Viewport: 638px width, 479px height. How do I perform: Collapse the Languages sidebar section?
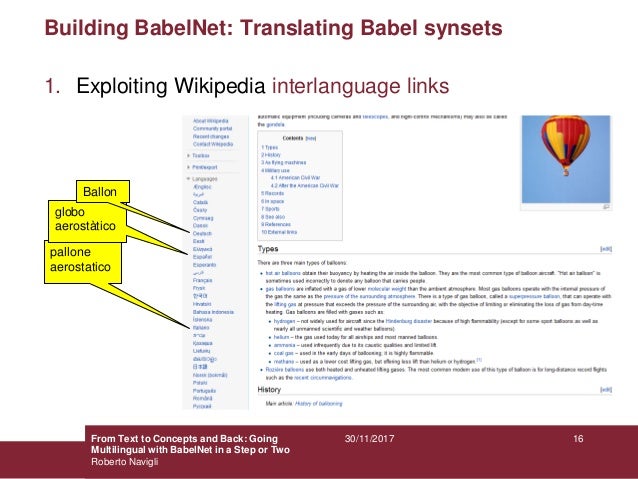[x=204, y=179]
